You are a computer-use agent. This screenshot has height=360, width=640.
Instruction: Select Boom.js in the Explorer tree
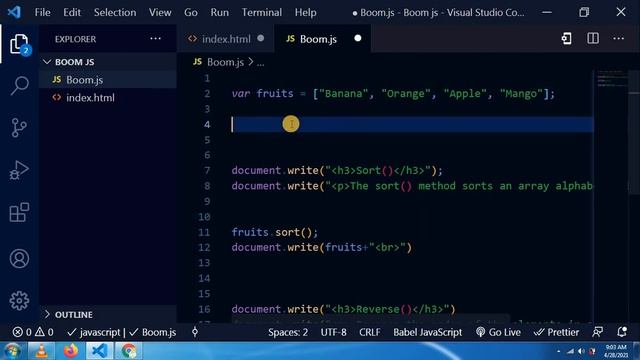108,80
